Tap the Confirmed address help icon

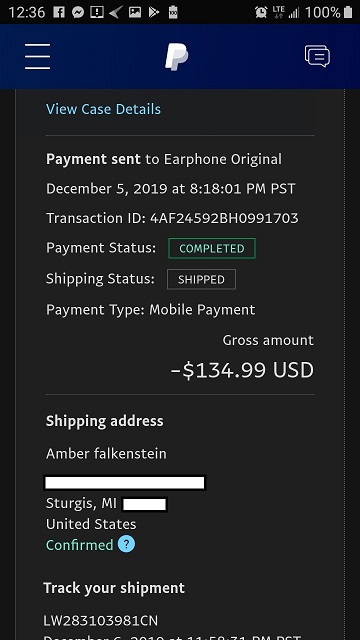pos(126,544)
